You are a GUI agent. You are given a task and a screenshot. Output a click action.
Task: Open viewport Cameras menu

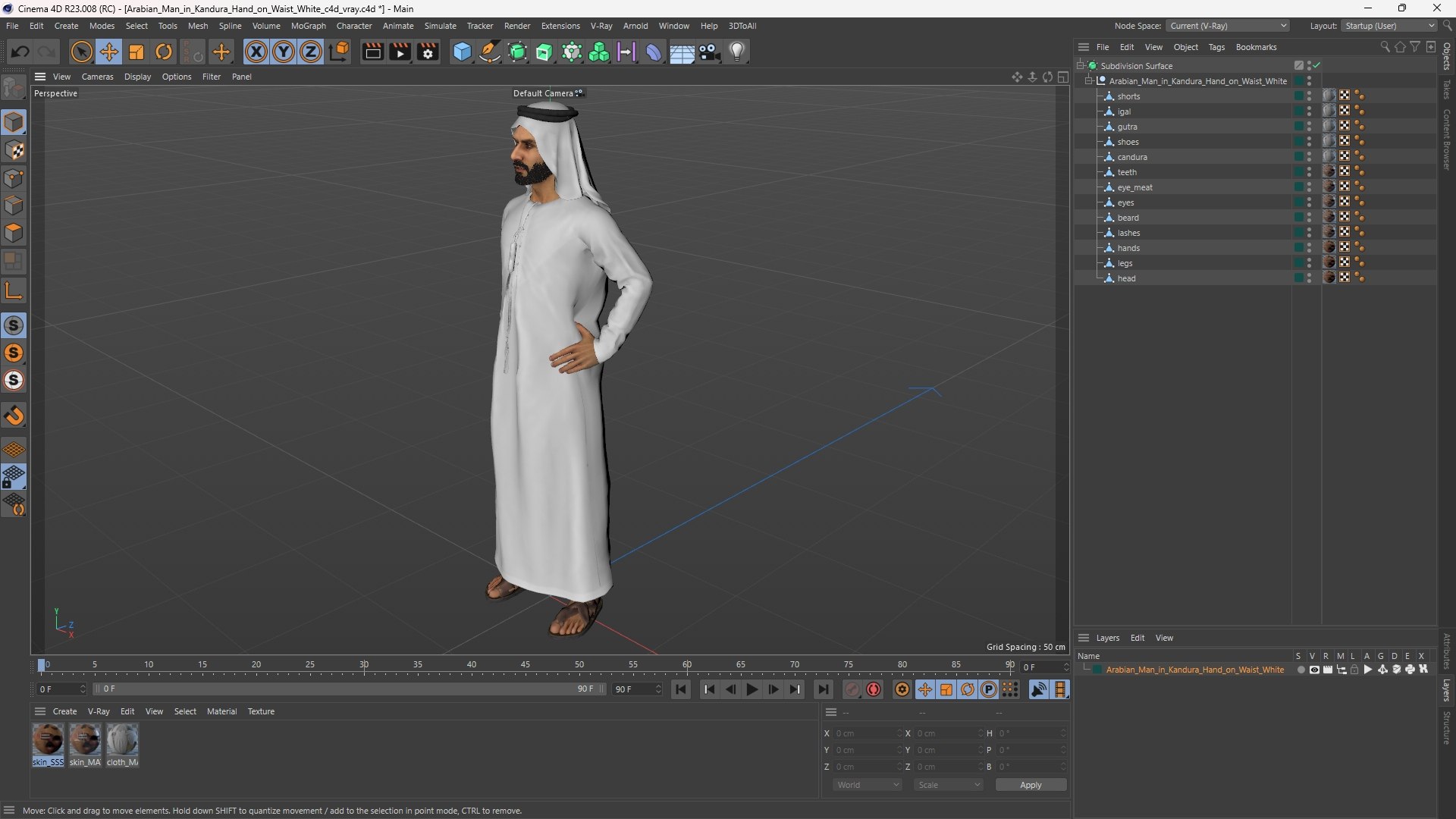coord(97,77)
